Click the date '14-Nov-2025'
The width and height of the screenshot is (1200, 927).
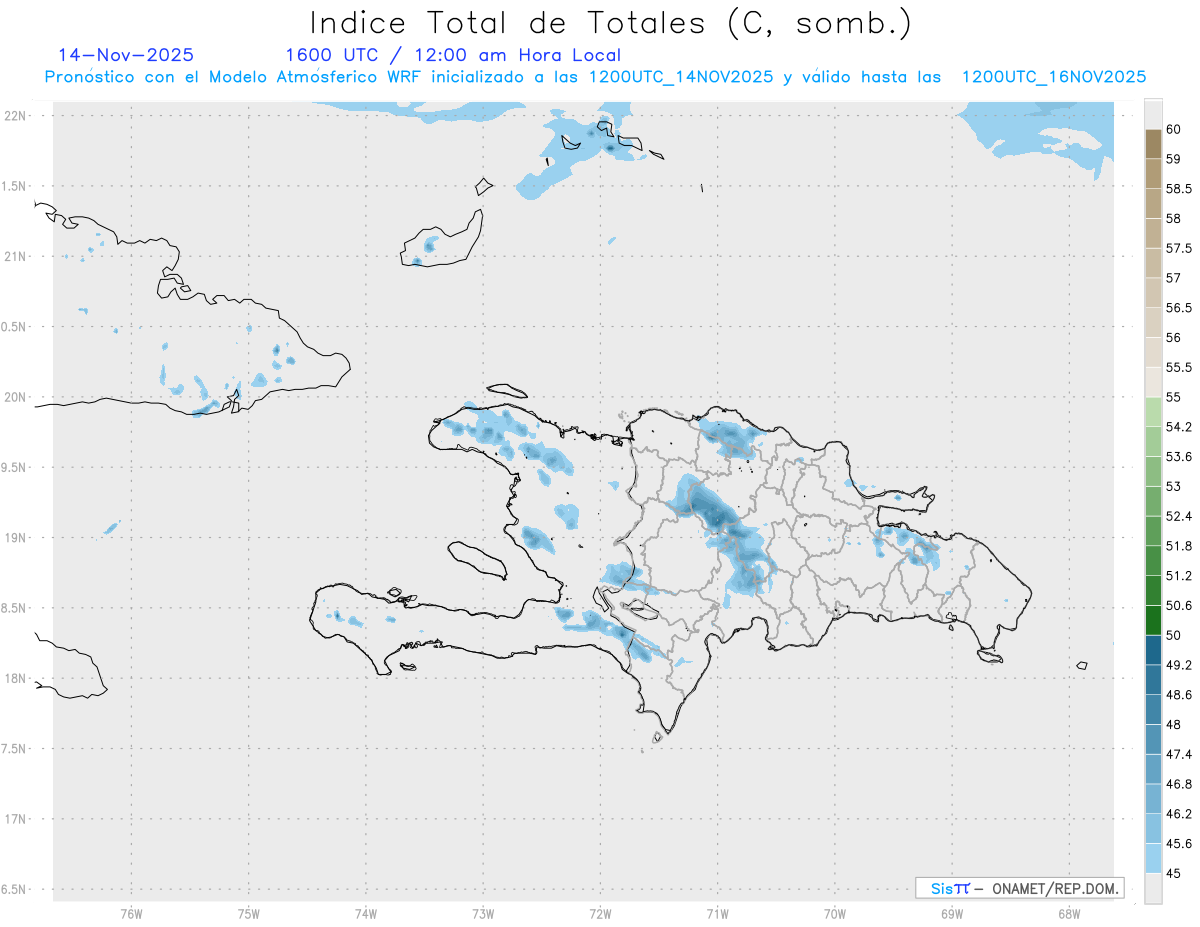pos(127,55)
